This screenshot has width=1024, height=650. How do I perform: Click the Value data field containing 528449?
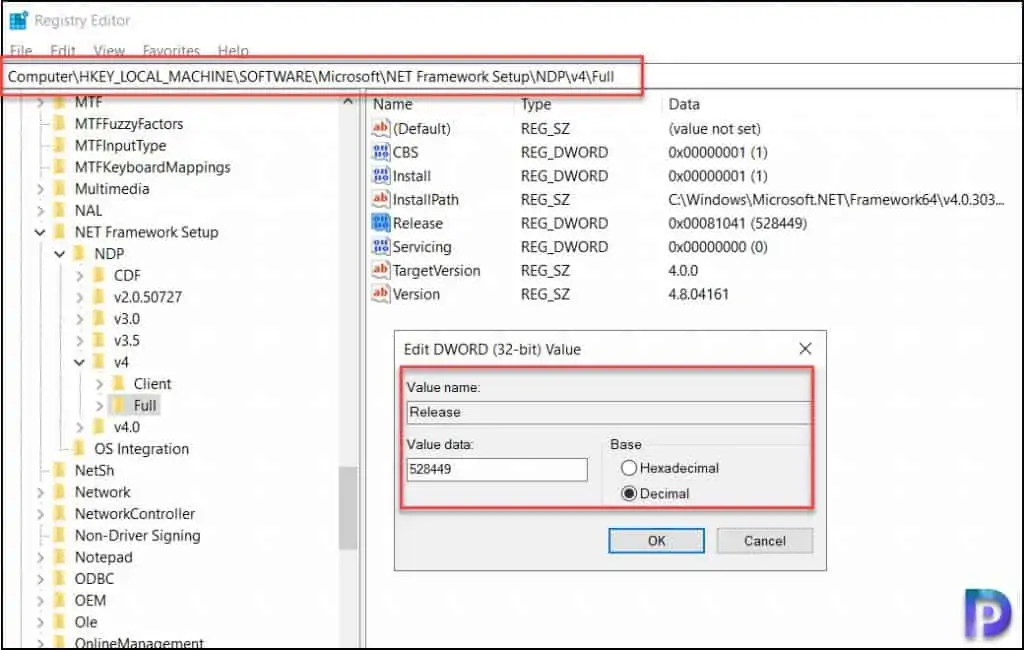497,469
